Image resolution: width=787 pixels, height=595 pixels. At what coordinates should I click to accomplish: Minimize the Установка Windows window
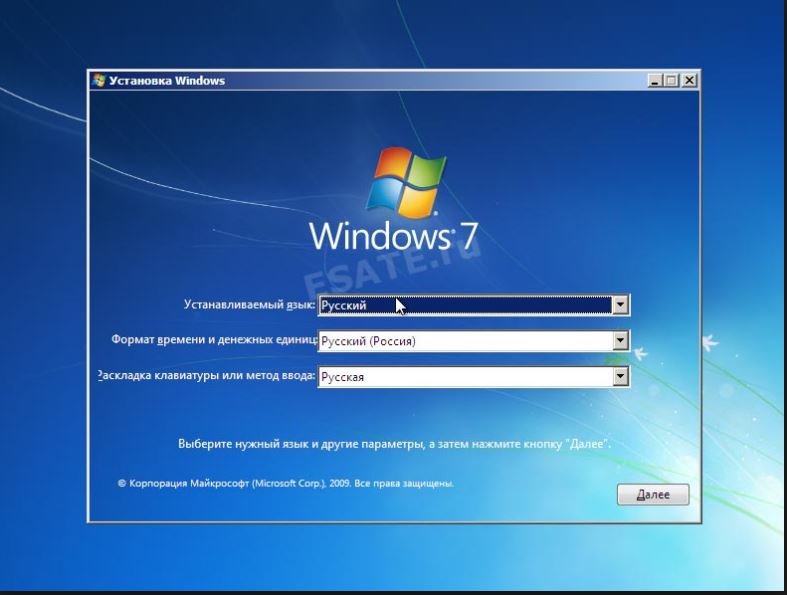pos(654,80)
